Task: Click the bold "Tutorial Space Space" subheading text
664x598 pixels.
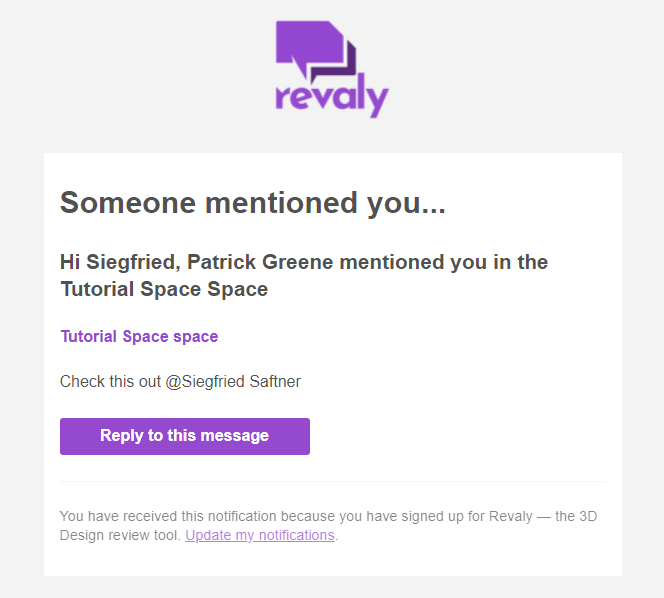Action: 164,289
